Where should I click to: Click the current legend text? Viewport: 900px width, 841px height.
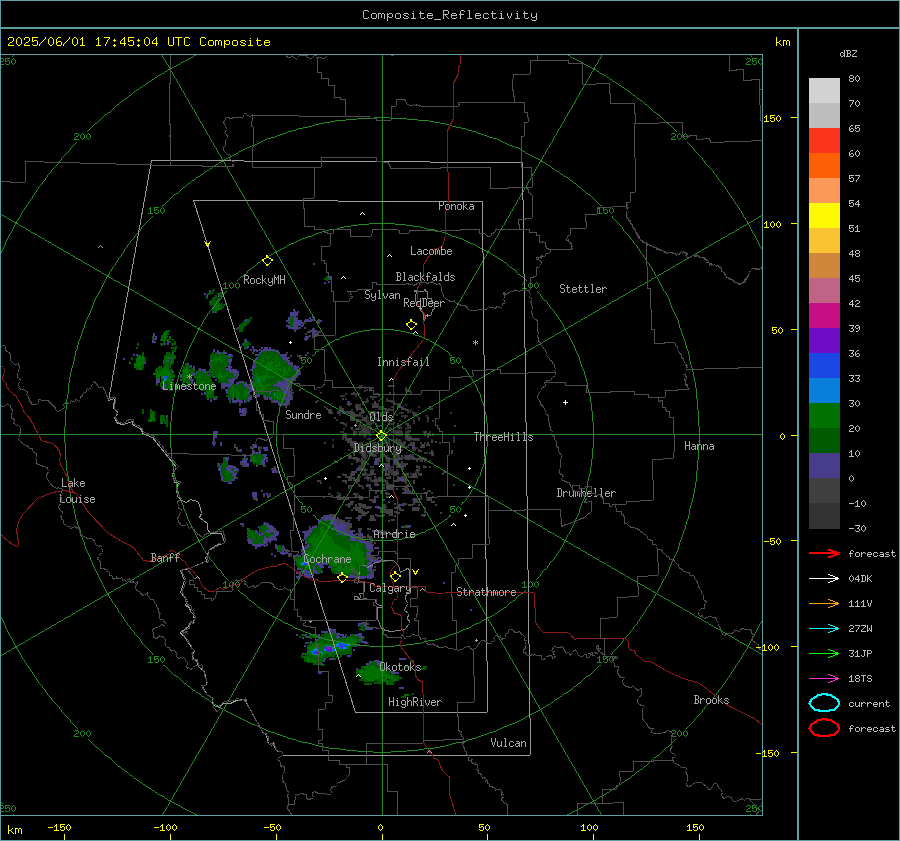click(868, 703)
